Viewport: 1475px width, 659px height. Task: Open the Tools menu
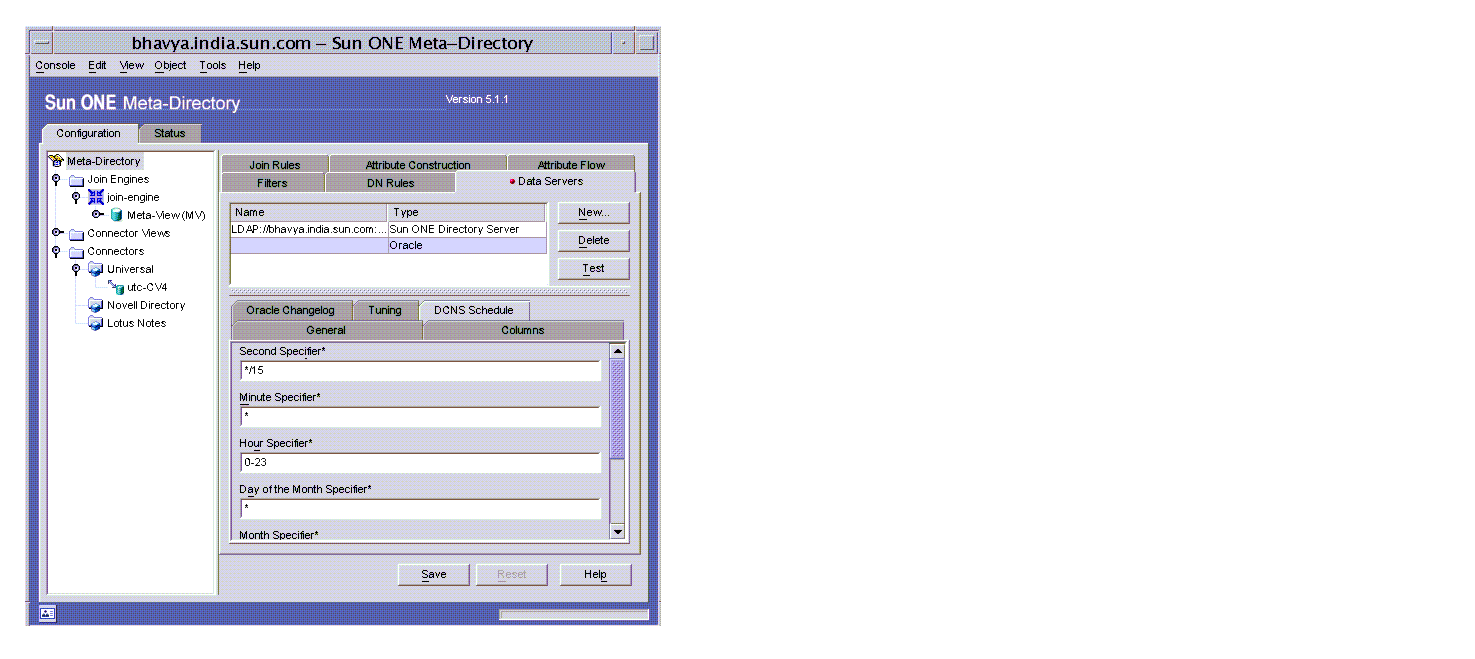(212, 66)
